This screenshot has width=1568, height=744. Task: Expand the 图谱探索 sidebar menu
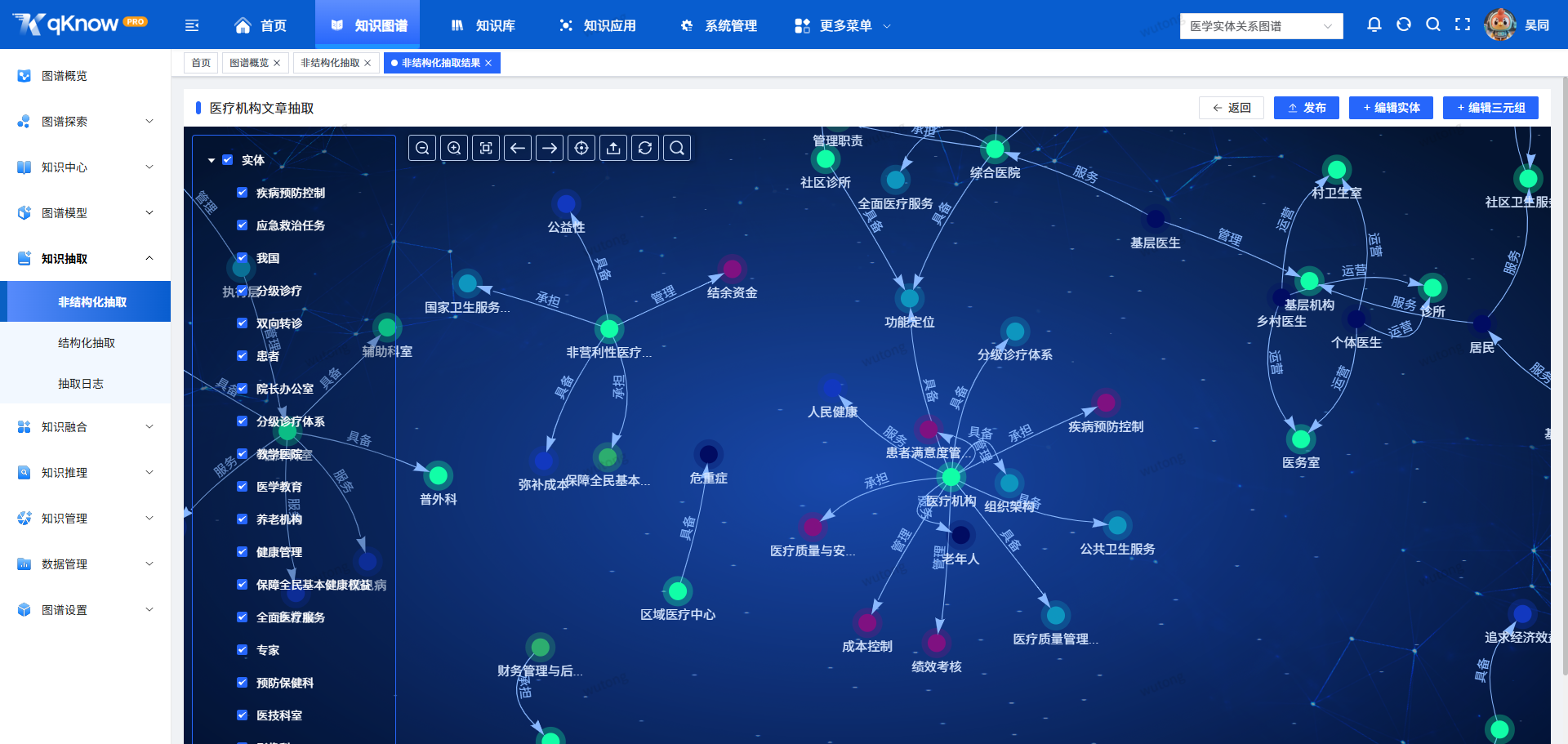(85, 122)
